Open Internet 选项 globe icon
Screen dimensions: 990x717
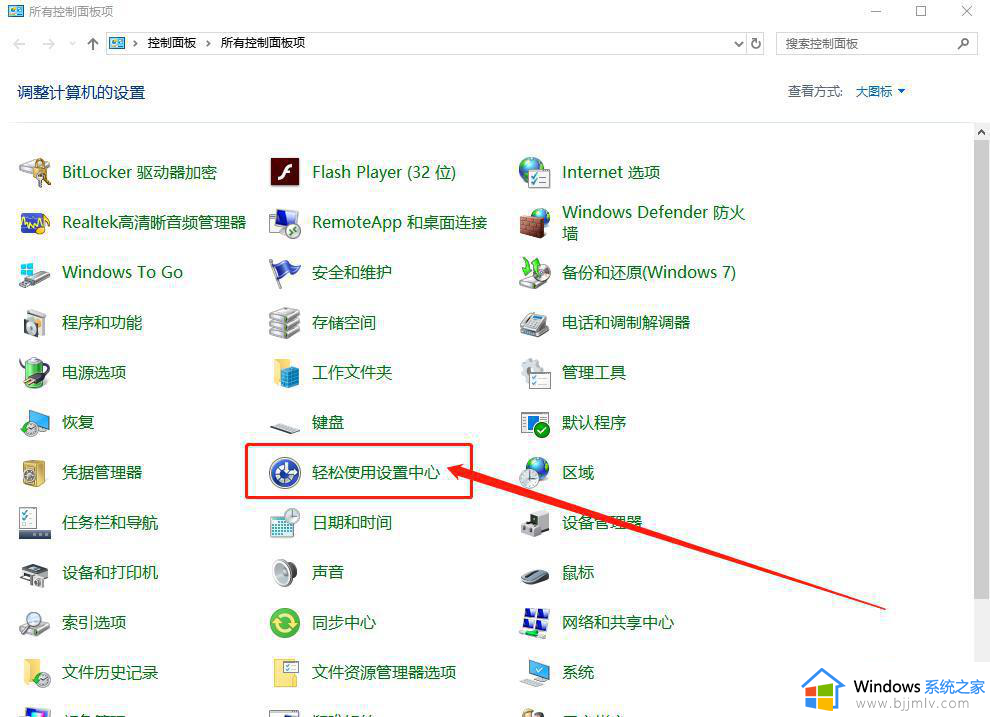tap(535, 172)
